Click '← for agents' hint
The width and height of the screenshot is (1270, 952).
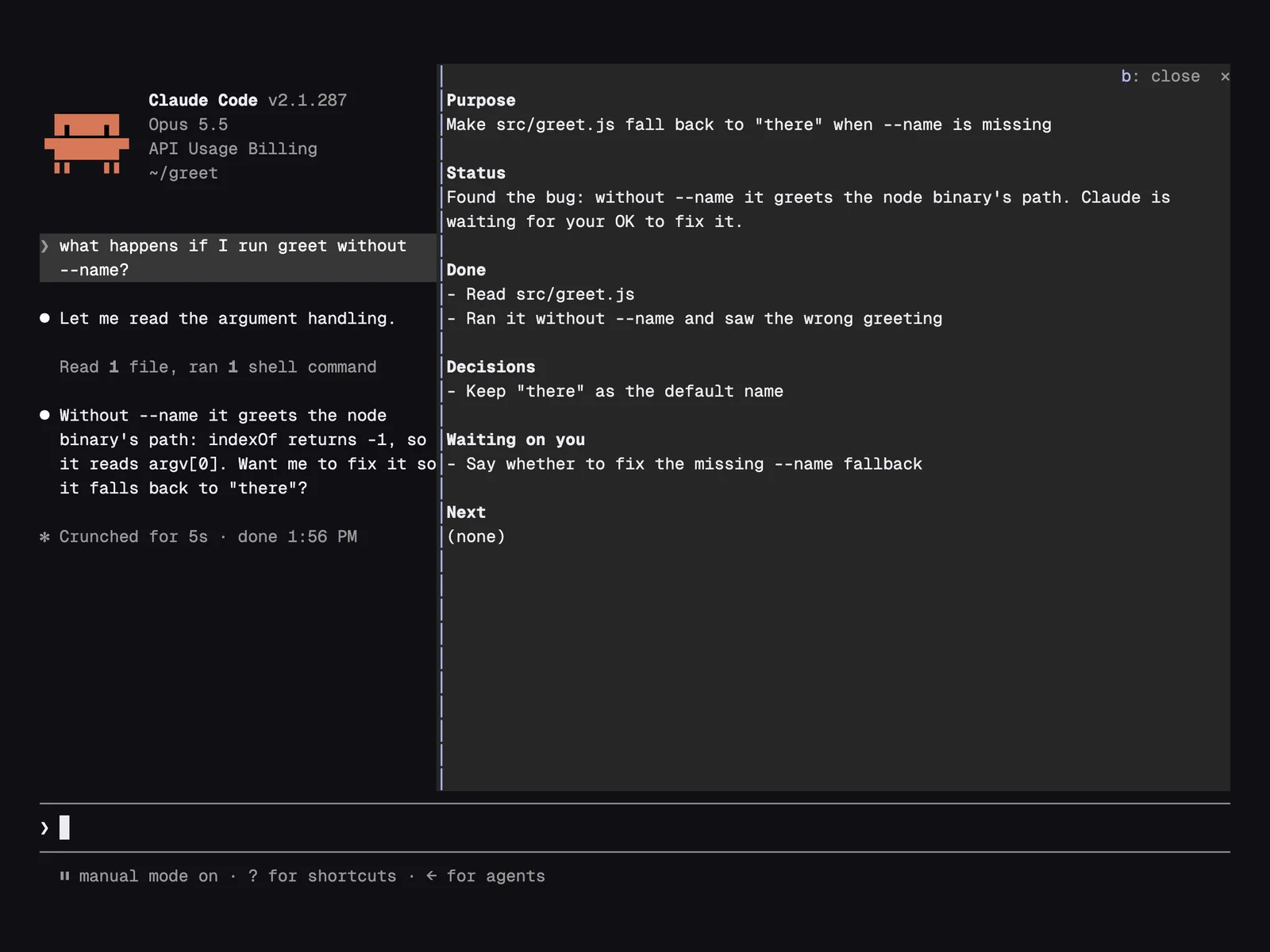click(x=486, y=876)
